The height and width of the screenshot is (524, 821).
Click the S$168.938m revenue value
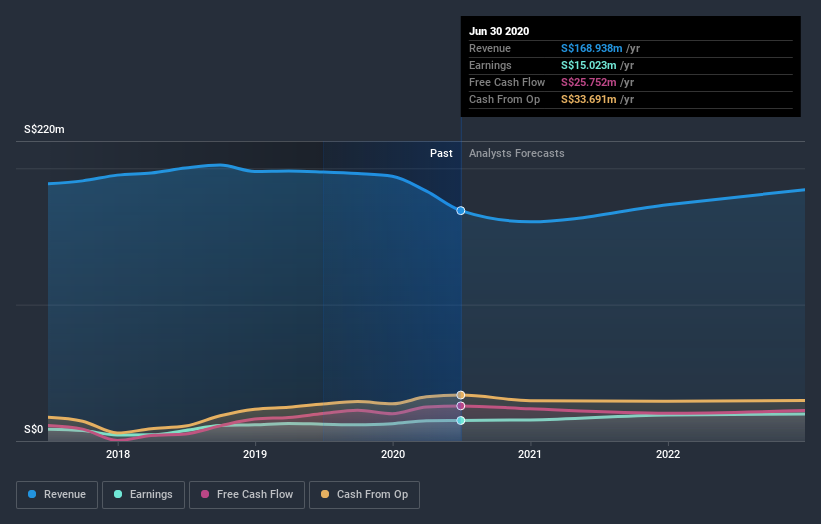click(592, 48)
